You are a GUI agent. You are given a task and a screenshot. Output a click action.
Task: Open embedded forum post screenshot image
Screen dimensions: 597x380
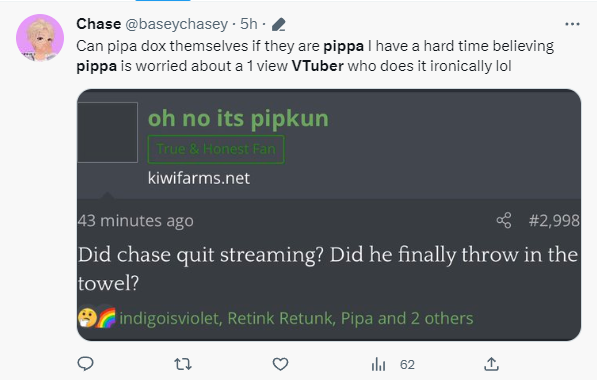329,215
